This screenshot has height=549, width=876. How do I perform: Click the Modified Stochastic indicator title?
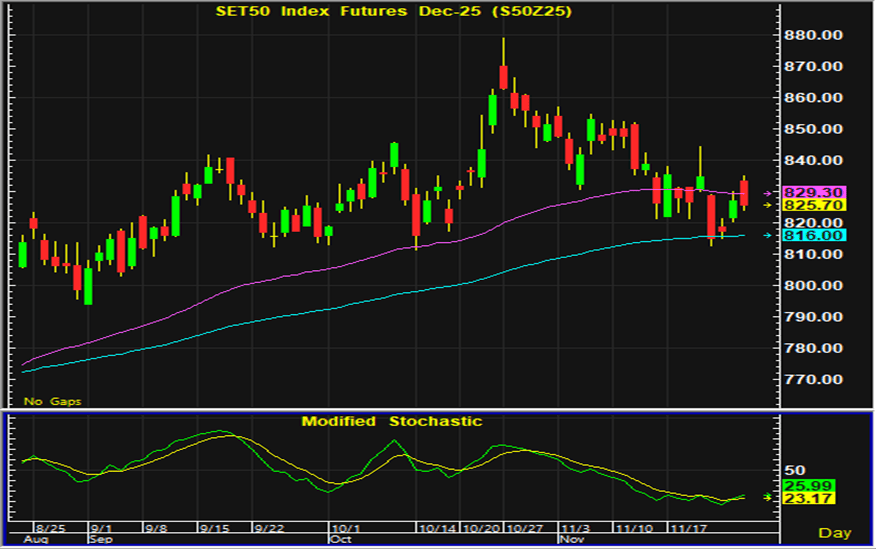(x=392, y=422)
